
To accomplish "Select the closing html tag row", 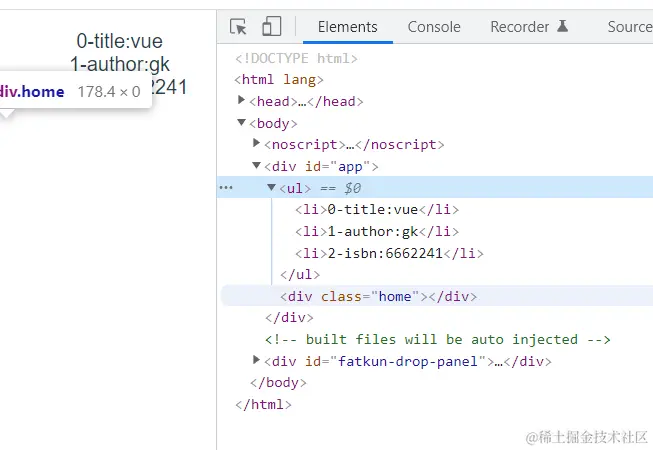I will pos(263,404).
